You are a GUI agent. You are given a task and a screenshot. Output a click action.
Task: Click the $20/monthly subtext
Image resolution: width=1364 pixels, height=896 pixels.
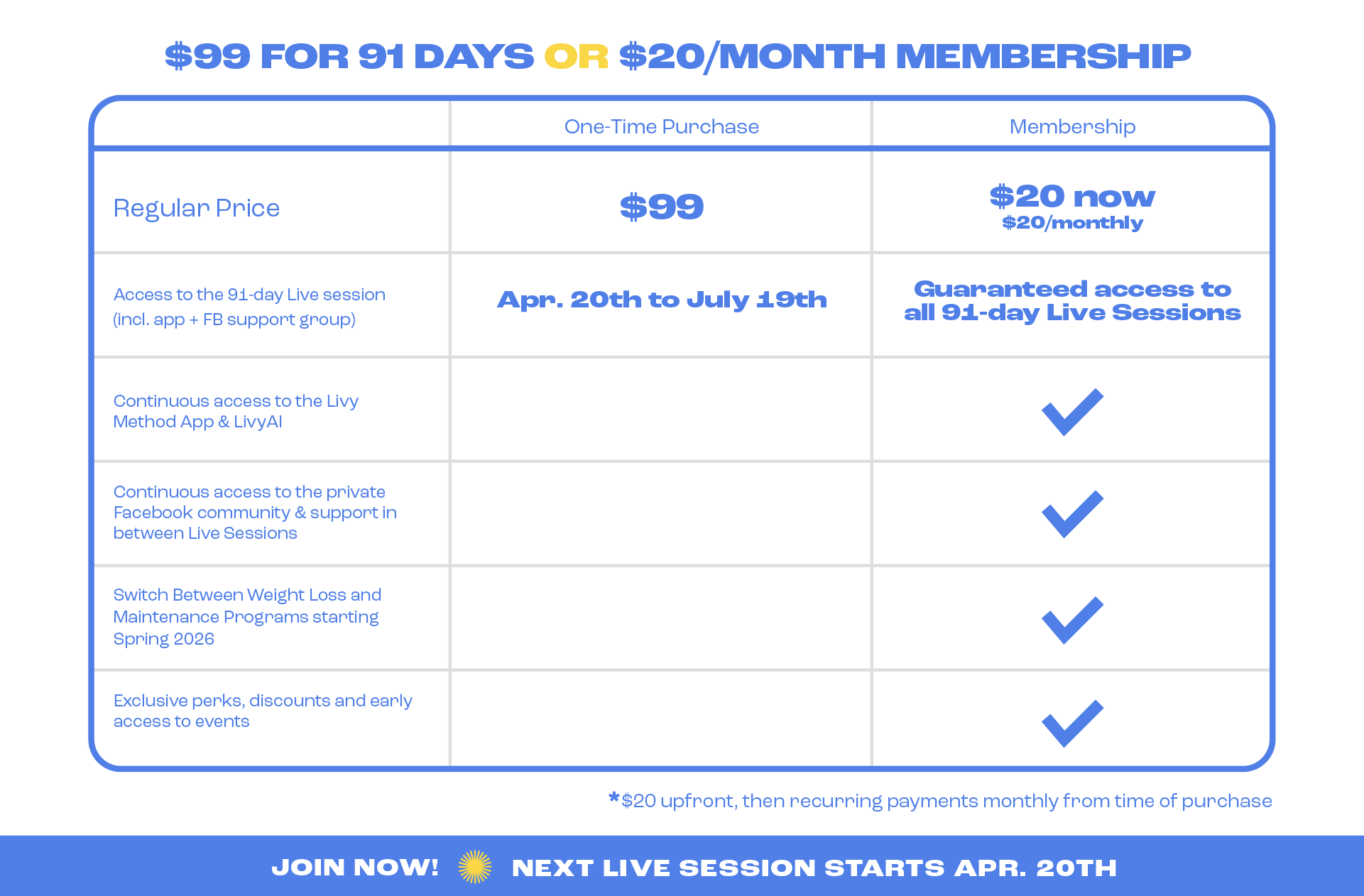pos(1072,223)
